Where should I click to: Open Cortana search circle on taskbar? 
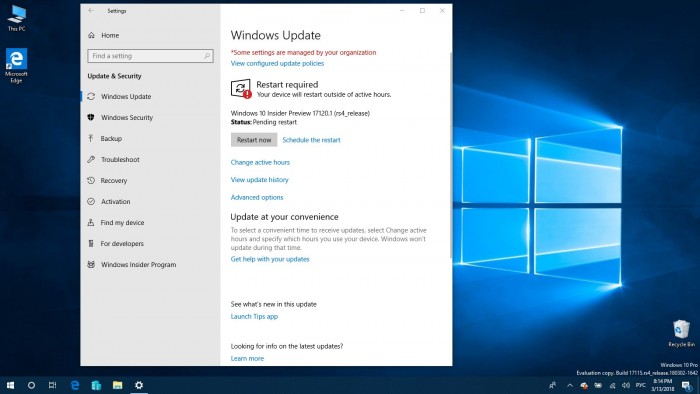tap(31, 385)
